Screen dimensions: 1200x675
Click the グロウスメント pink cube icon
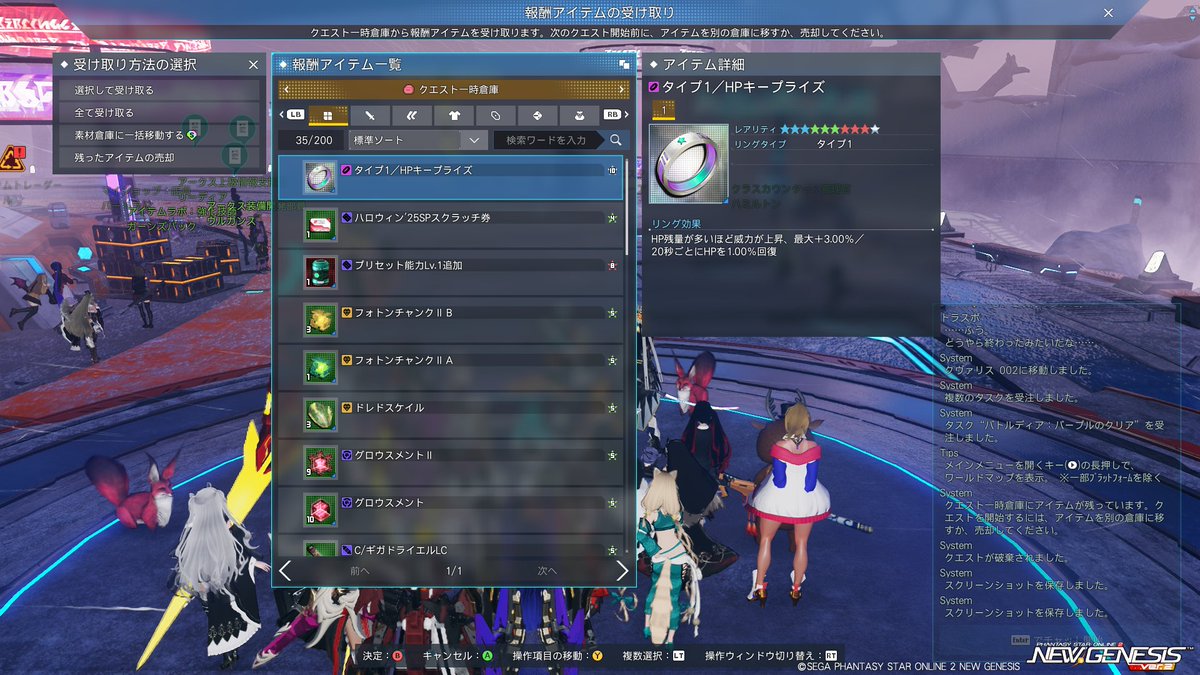tap(320, 510)
